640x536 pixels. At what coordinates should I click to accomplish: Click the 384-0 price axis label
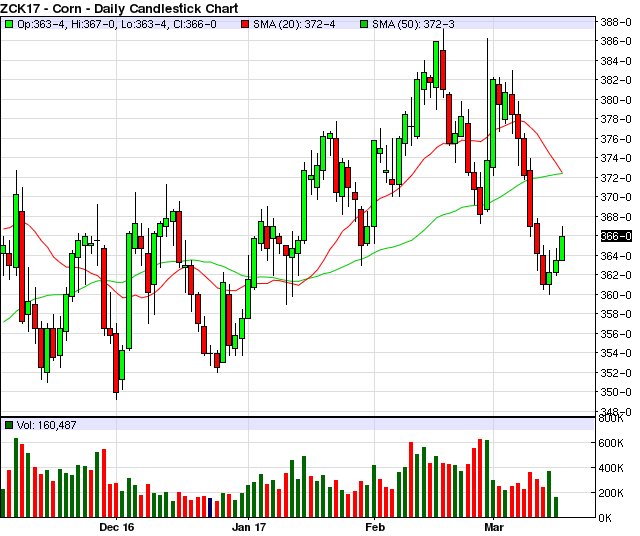(x=616, y=61)
